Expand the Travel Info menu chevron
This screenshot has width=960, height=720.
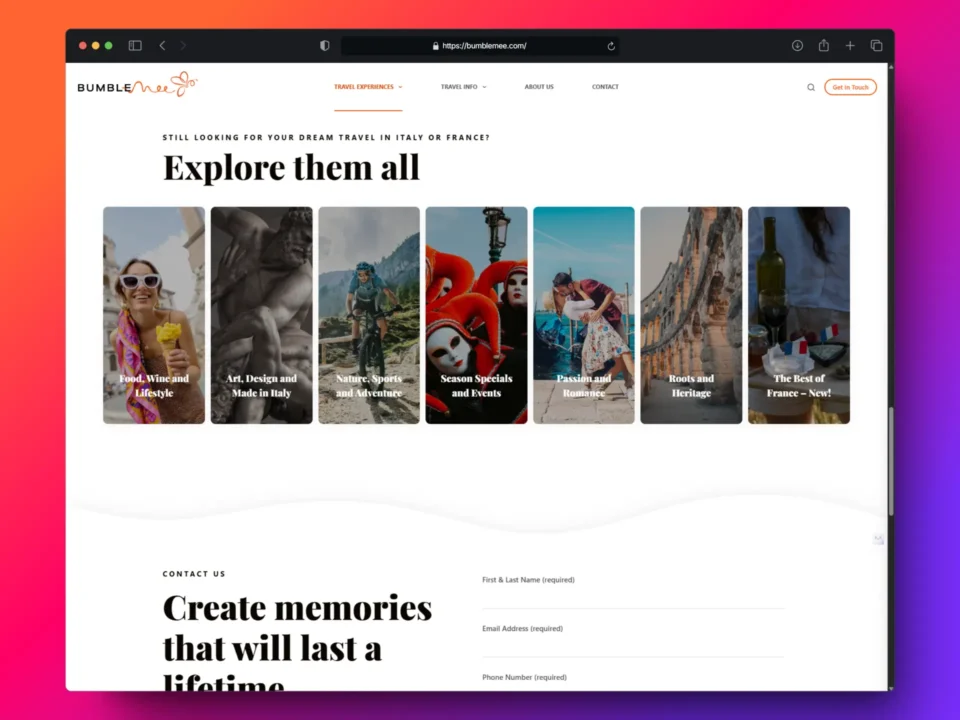[484, 87]
